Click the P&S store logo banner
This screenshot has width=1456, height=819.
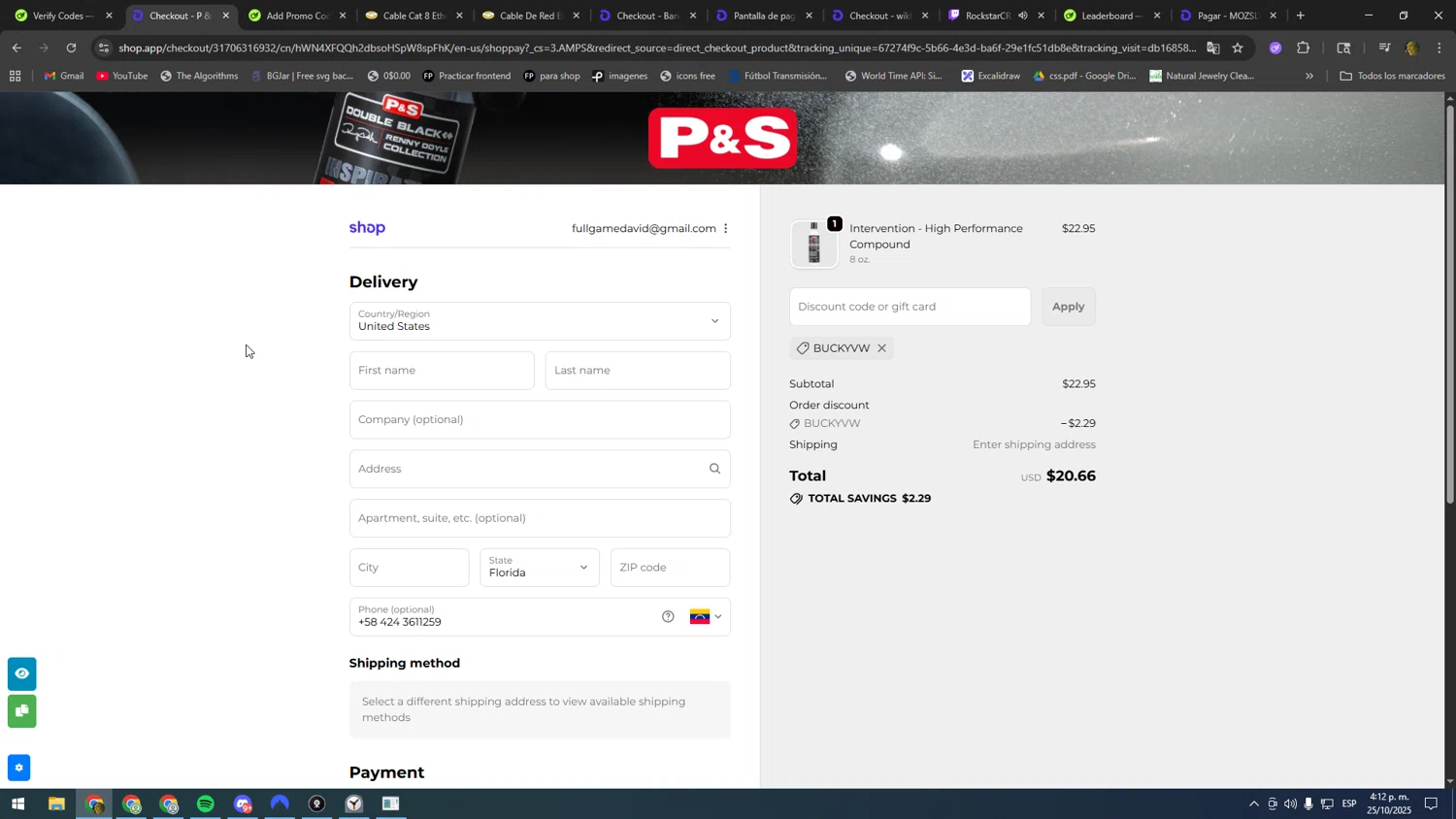[x=723, y=138]
